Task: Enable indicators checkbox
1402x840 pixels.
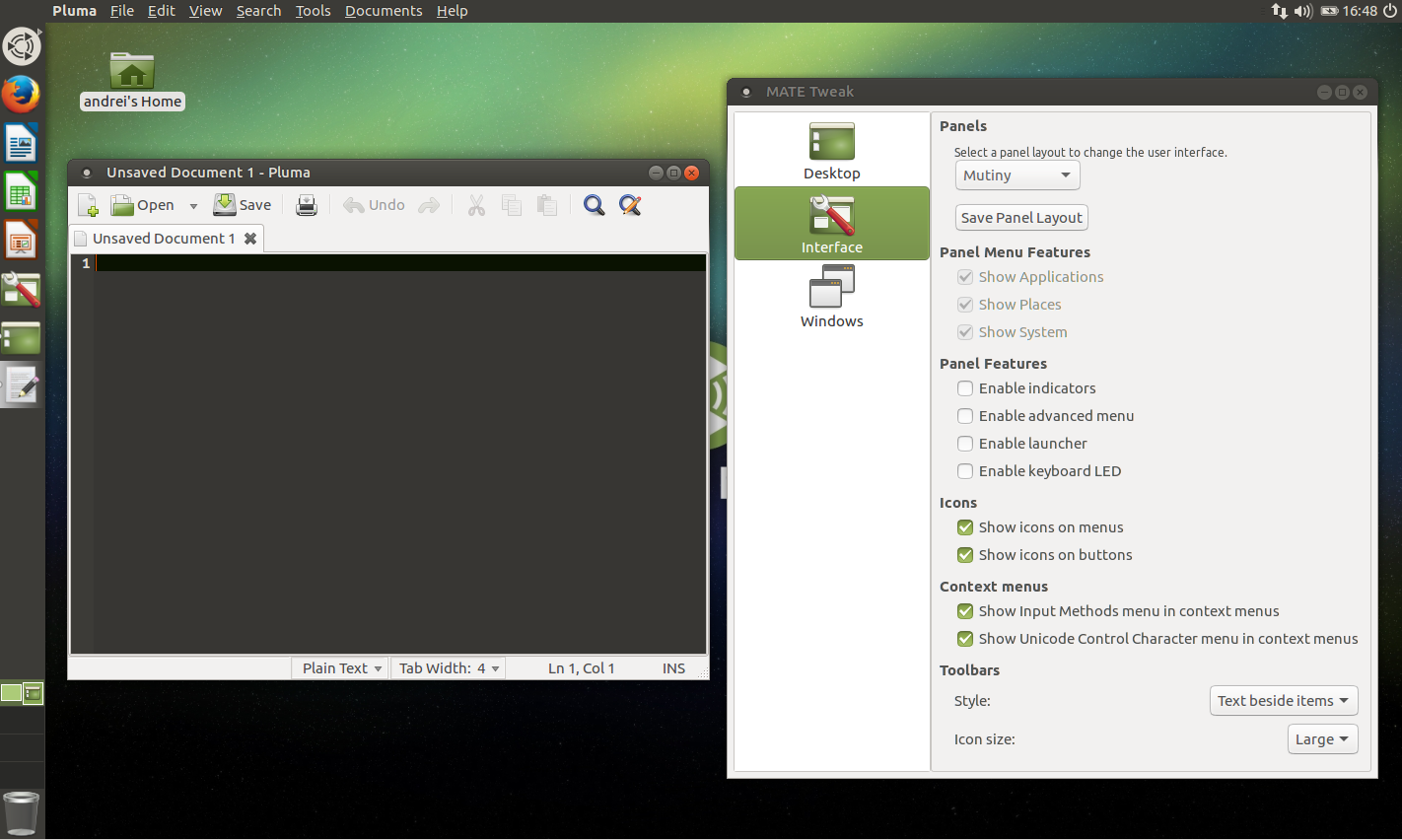Action: click(965, 388)
